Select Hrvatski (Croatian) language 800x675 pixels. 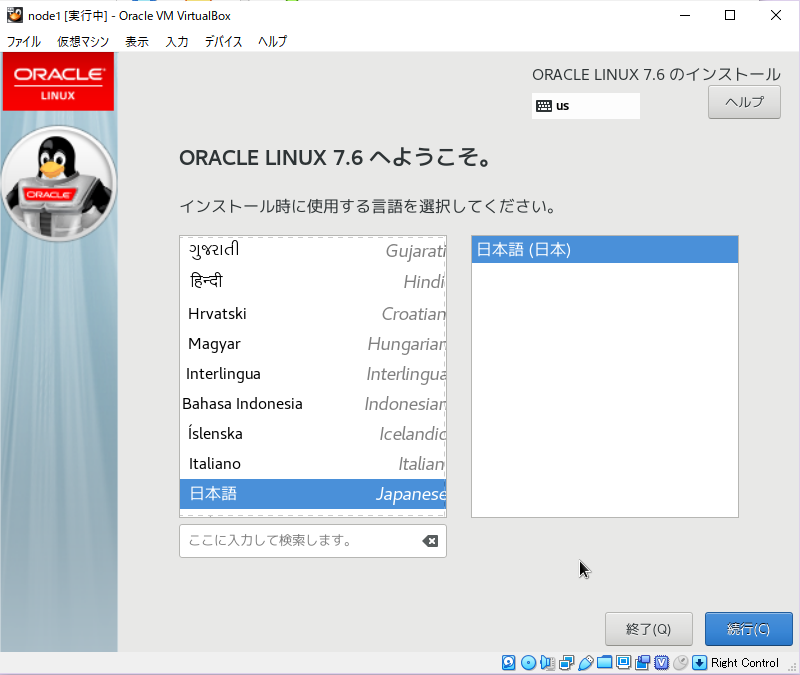[313, 314]
